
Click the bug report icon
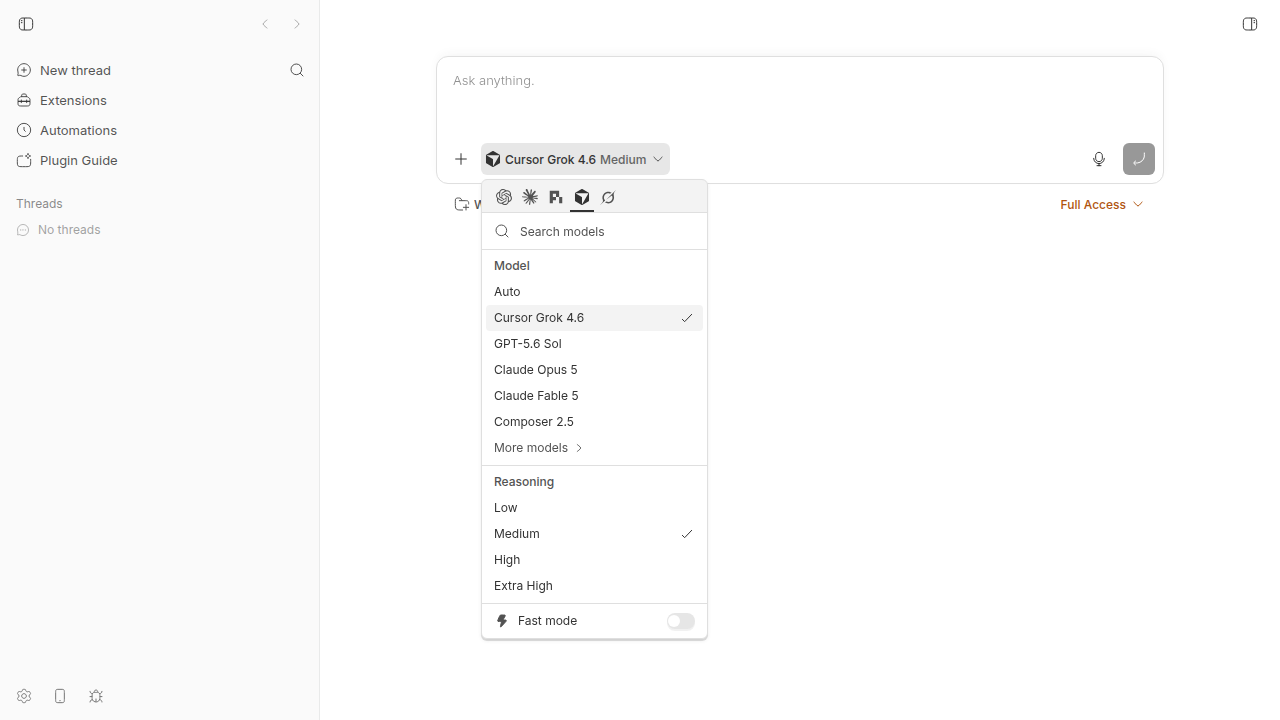[96, 696]
